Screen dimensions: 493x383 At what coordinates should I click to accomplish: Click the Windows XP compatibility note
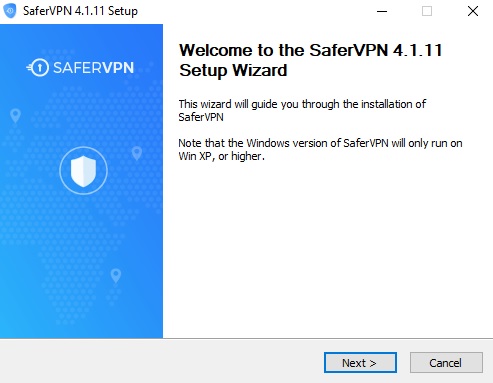coord(320,149)
